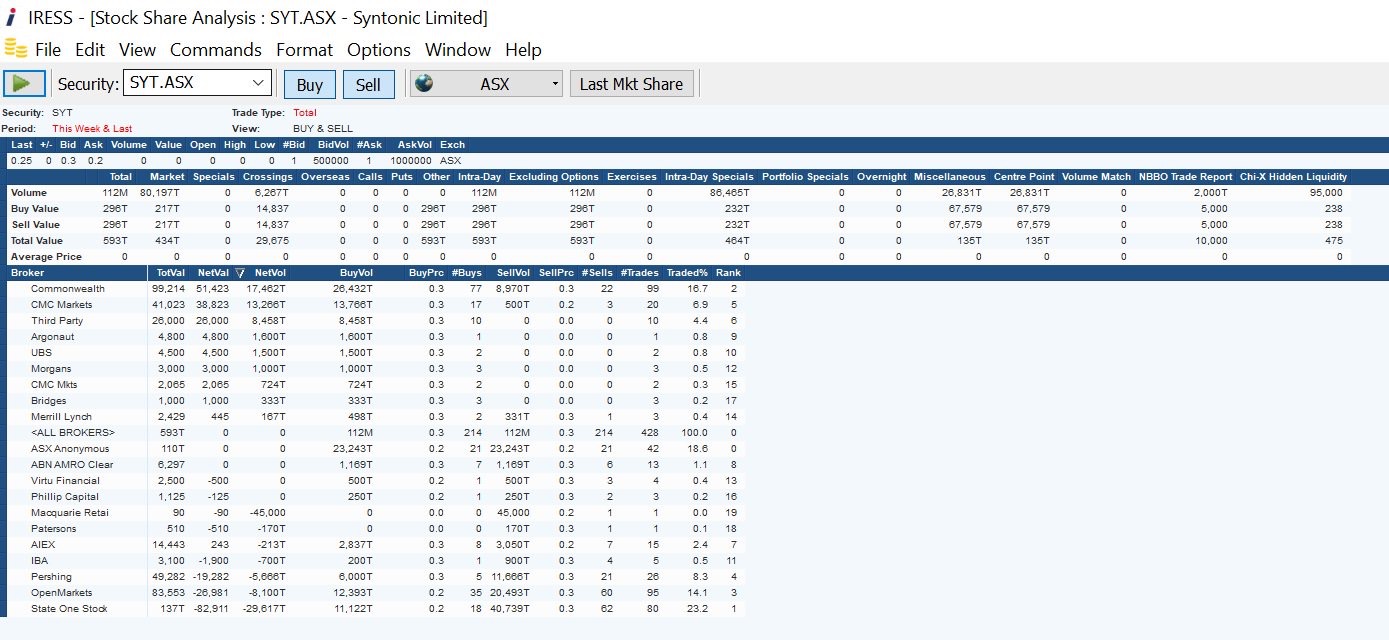Click the Crossings column header
This screenshot has width=1389, height=640.
tap(267, 177)
